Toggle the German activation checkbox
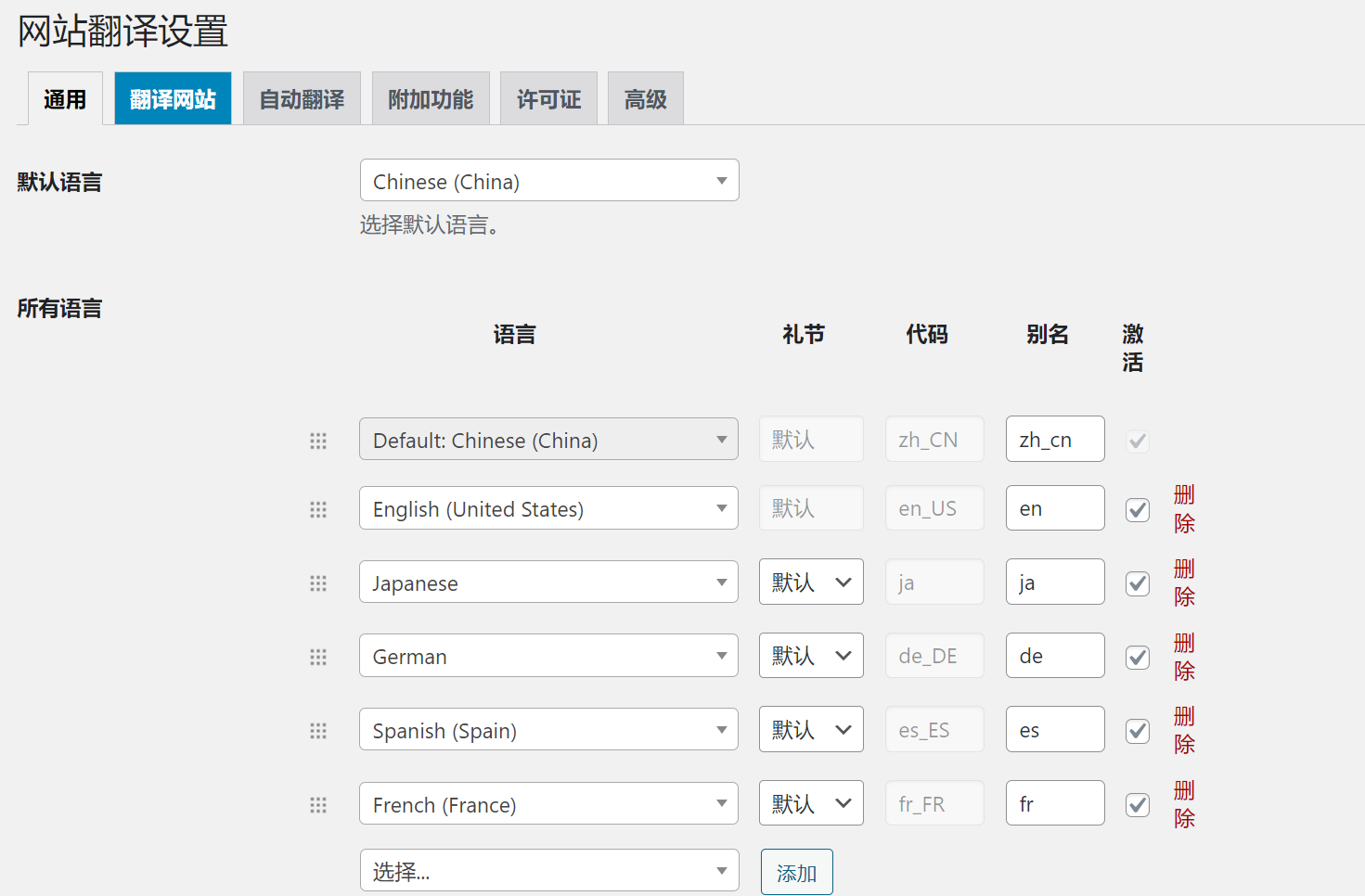Viewport: 1365px width, 896px height. click(1137, 657)
